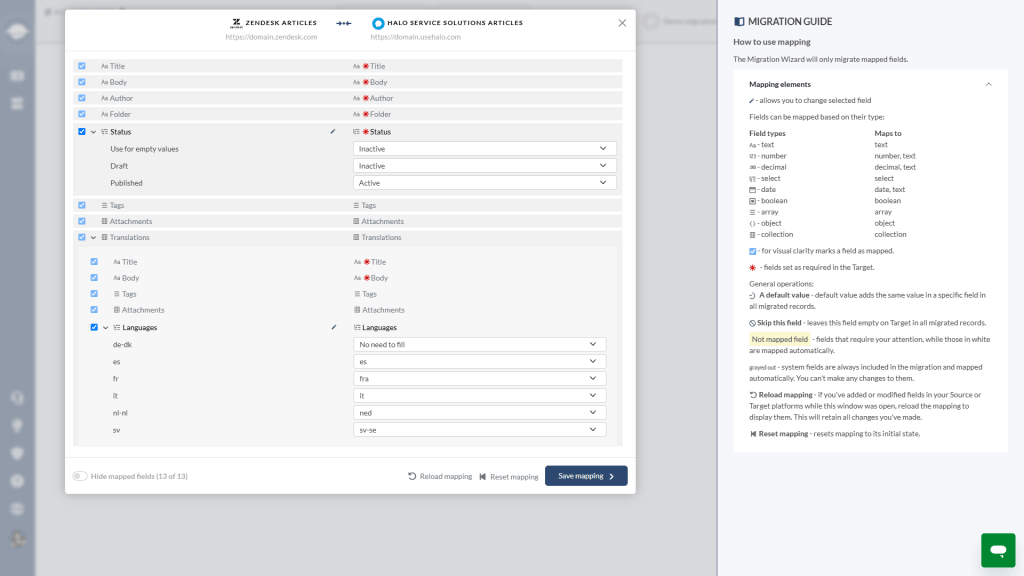Click the required asterisk beside target Status

click(366, 132)
